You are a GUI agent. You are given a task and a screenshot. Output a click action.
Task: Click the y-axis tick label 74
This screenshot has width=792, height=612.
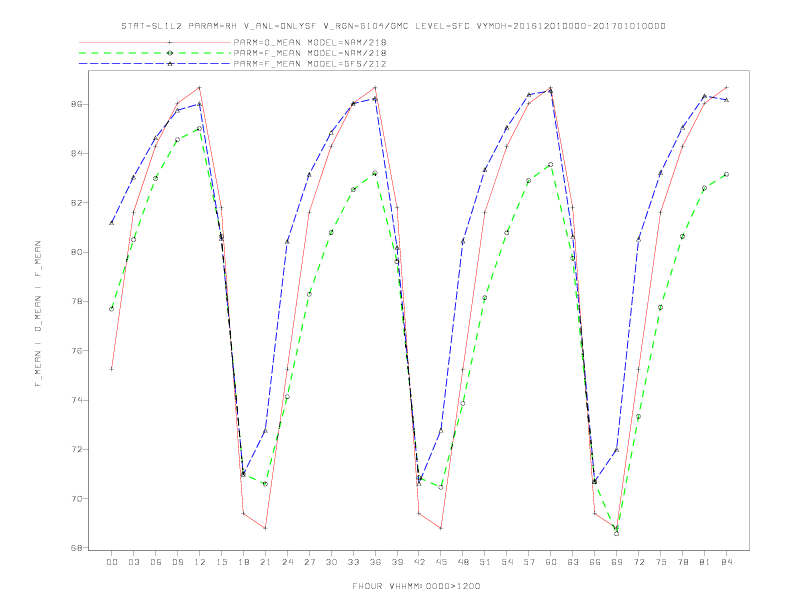tap(74, 400)
